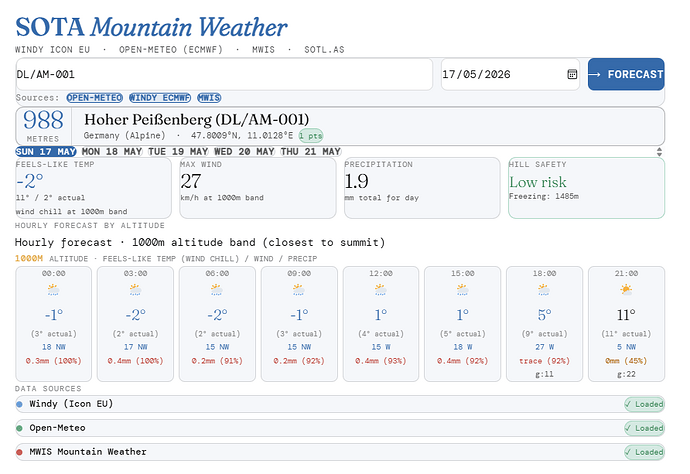Click the 06:00 weather icon
This screenshot has height=474, width=690.
217,290
